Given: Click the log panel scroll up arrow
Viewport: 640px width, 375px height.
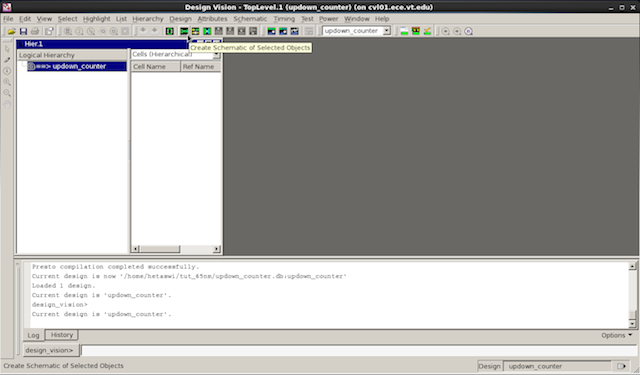Looking at the screenshot, I should click(632, 266).
